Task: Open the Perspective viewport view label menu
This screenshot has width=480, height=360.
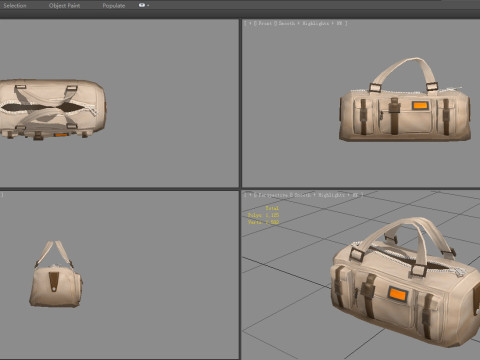Action: [274, 195]
